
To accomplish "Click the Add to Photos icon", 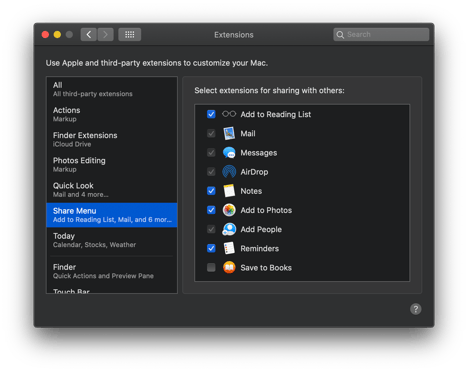I will pos(229,210).
